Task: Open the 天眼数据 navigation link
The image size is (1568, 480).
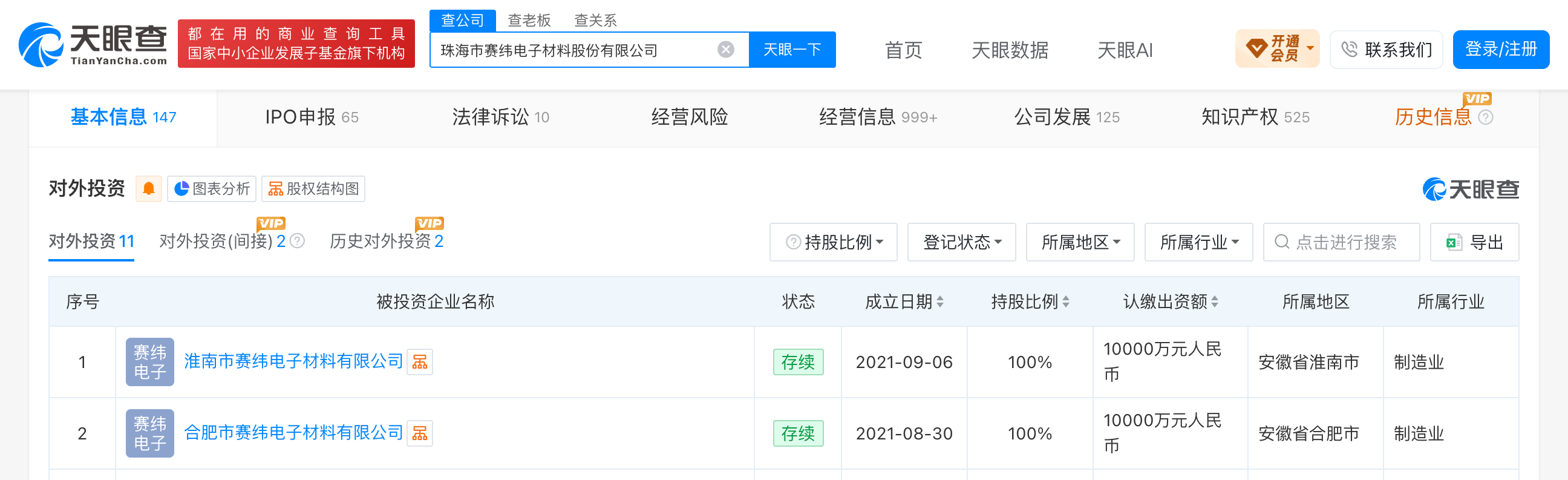Action: pyautogui.click(x=1010, y=50)
